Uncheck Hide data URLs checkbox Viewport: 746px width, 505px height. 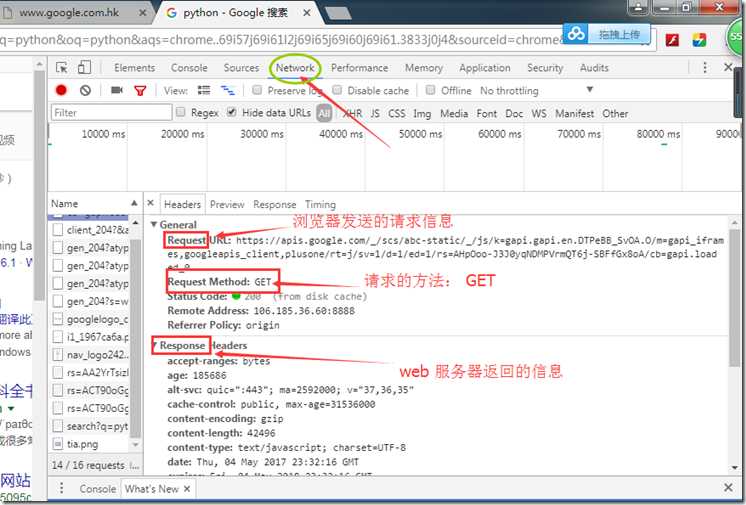232,112
